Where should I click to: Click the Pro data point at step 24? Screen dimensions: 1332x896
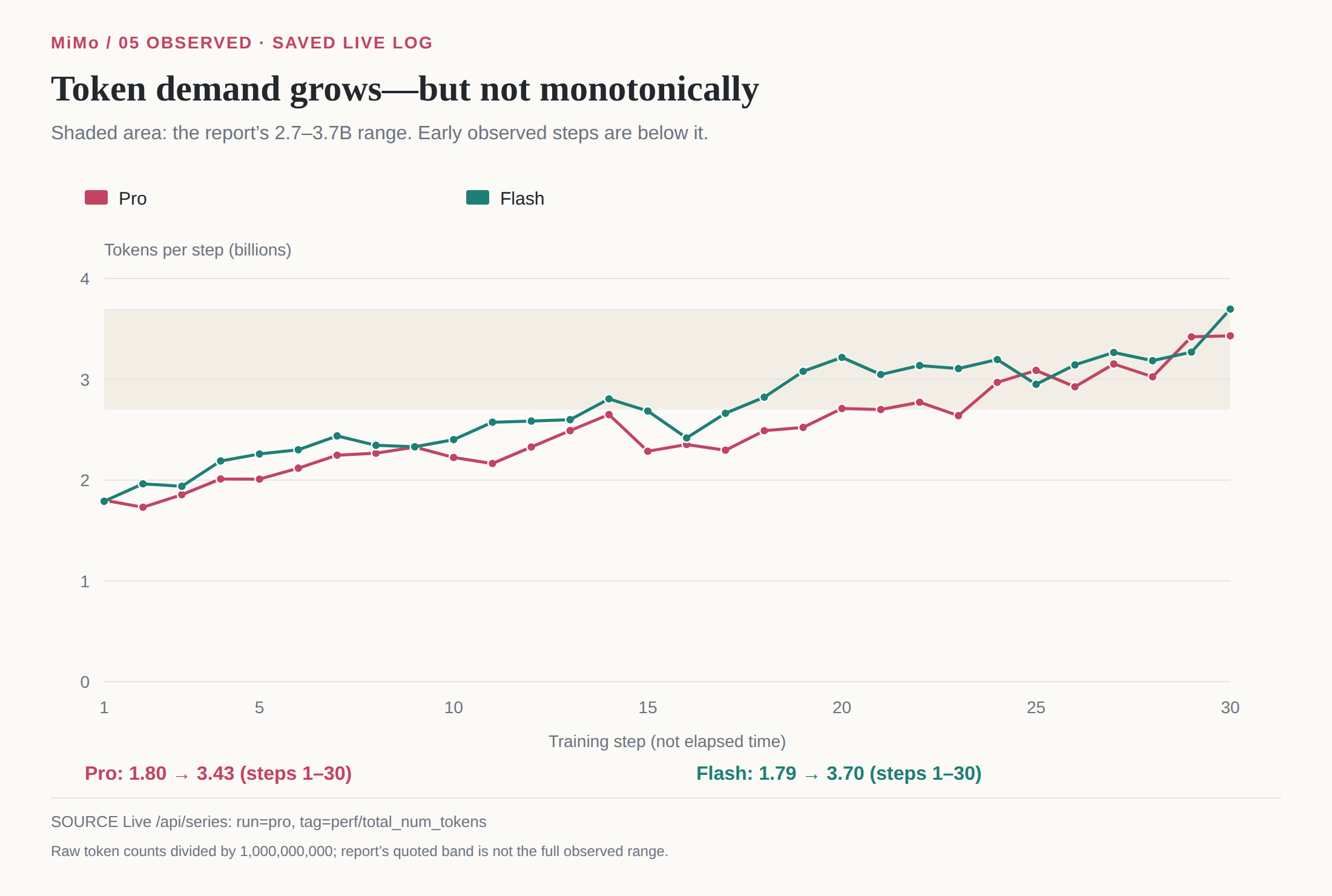tap(997, 383)
